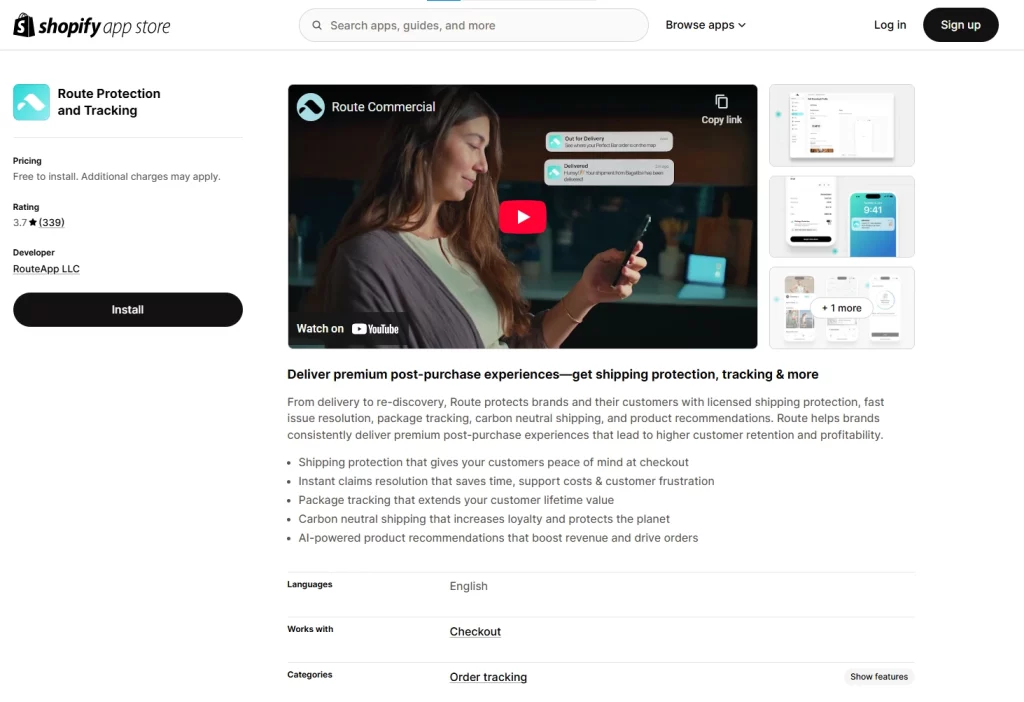Screen dimensions: 1024x702
Task: Click the 'Package tracking that extends' bullet point
Action: 456,500
